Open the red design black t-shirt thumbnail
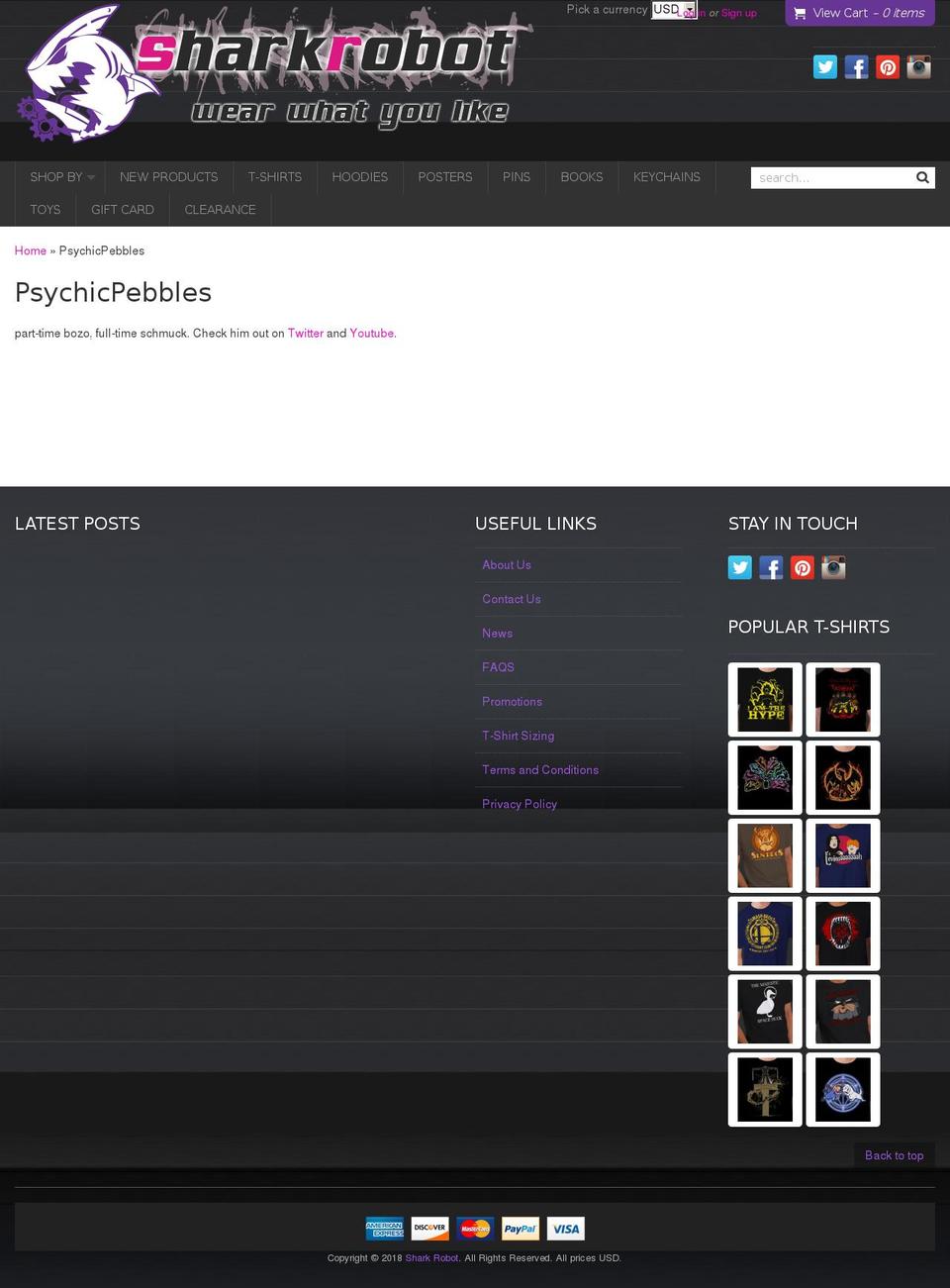The height and width of the screenshot is (1288, 950). click(843, 700)
